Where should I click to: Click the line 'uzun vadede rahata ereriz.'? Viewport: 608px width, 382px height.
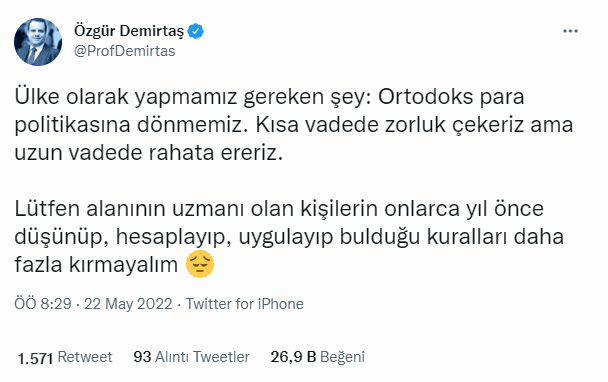point(149,153)
